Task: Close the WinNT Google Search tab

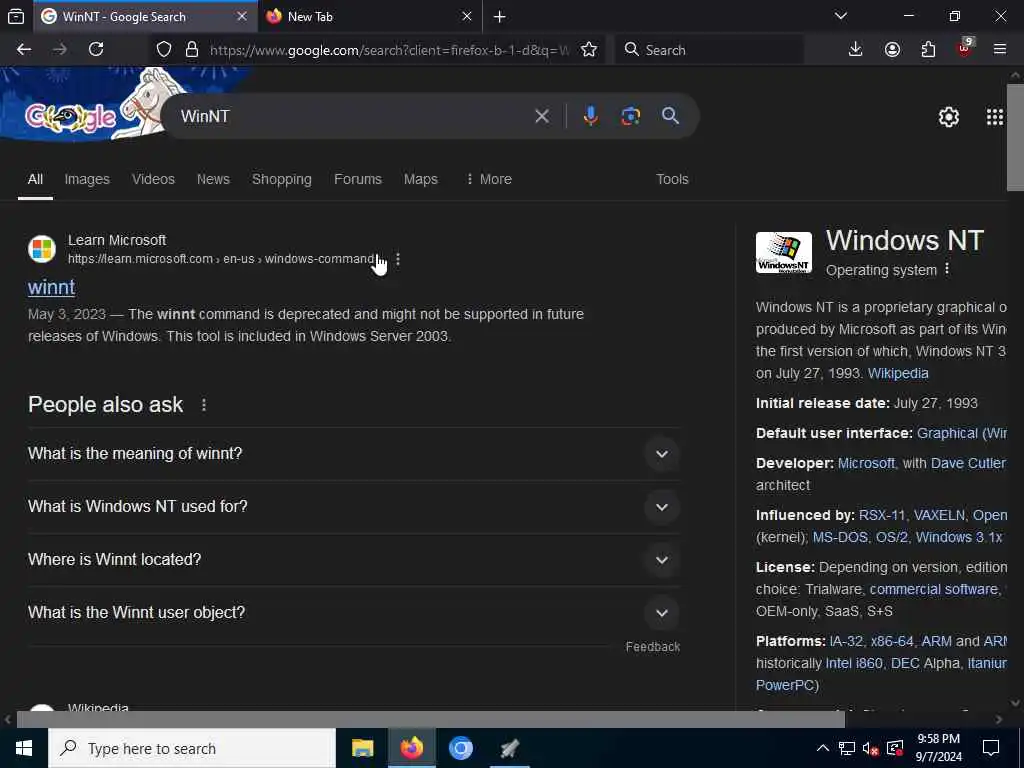Action: (x=242, y=16)
